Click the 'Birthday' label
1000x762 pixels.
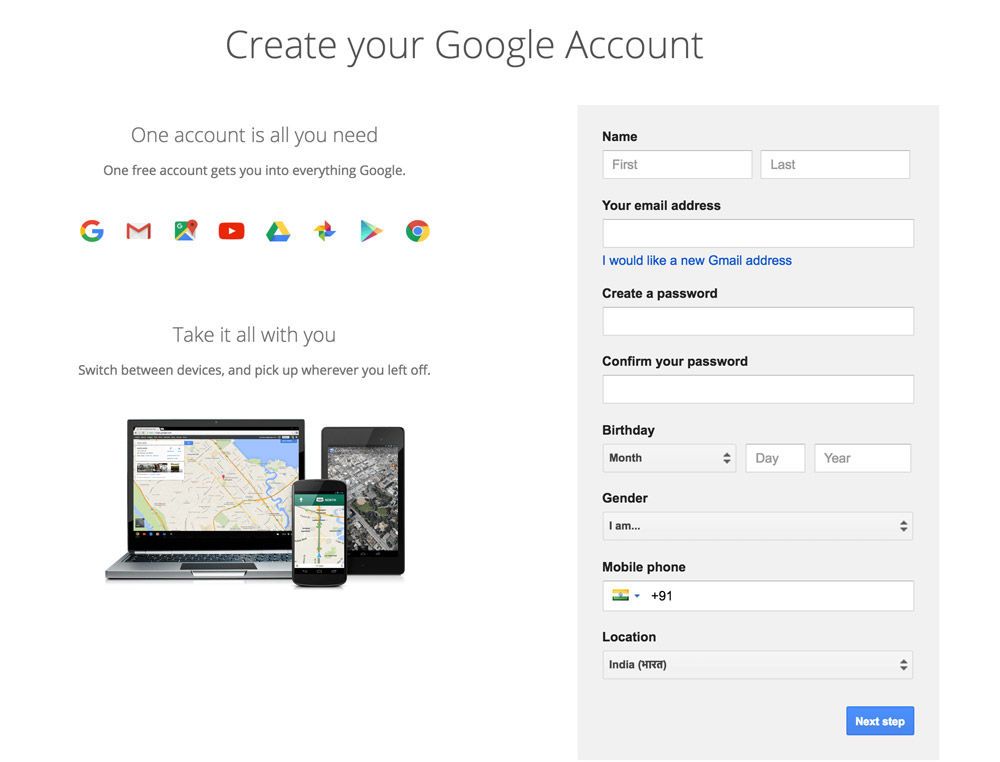(x=628, y=430)
